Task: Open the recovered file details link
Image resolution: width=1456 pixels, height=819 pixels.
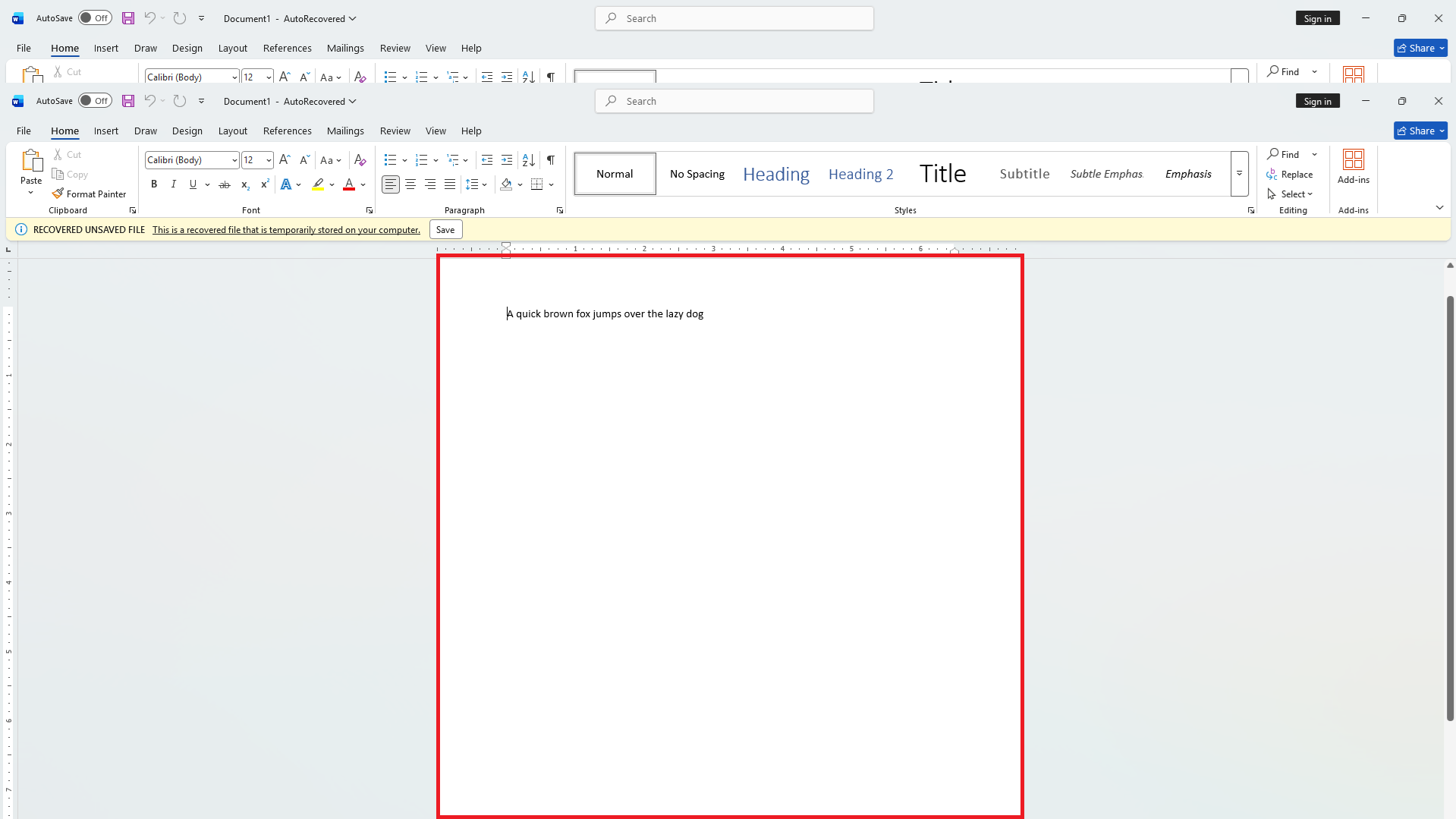Action: tap(285, 229)
